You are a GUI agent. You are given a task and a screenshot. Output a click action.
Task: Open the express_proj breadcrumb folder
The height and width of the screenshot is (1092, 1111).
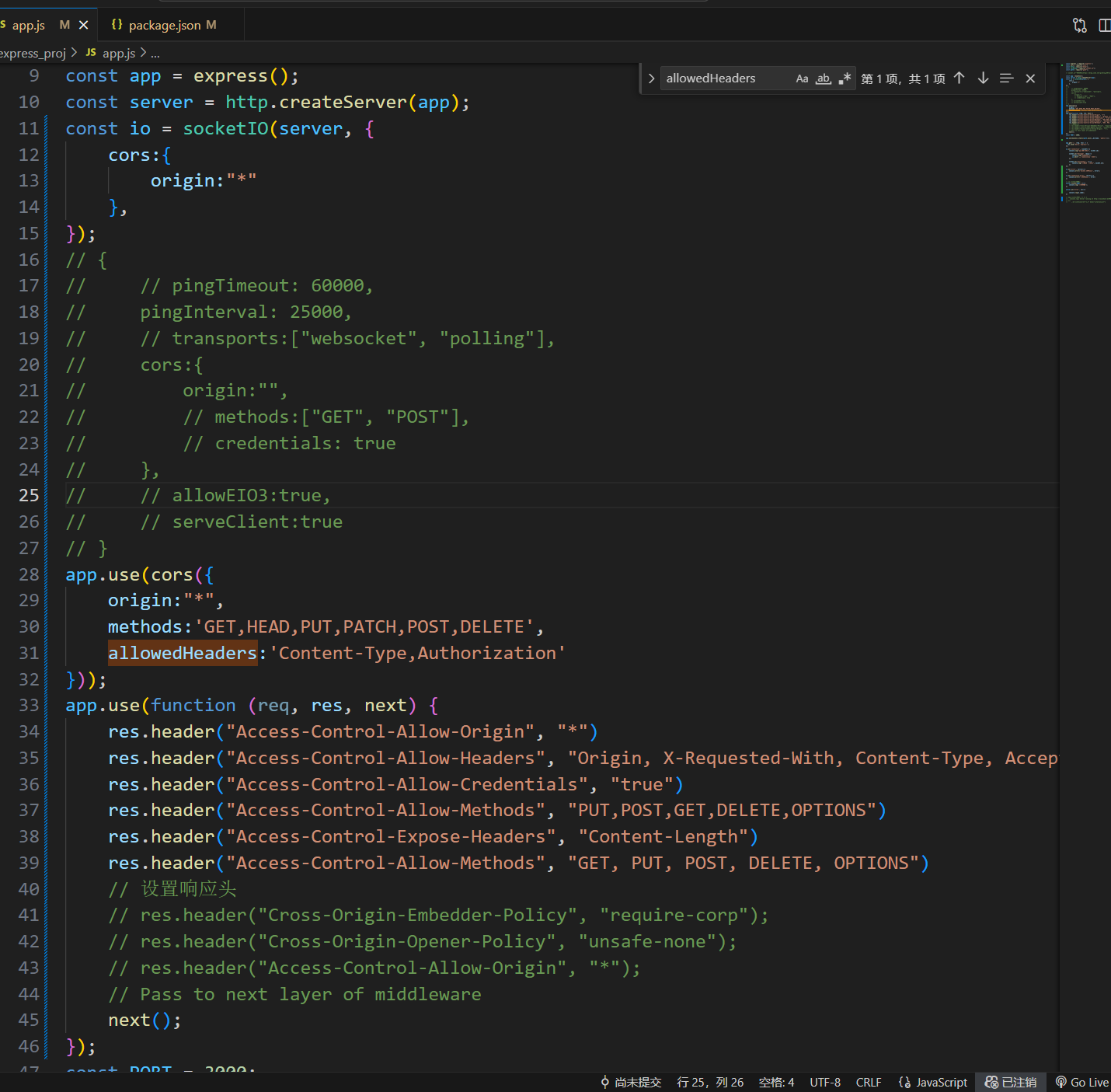33,53
